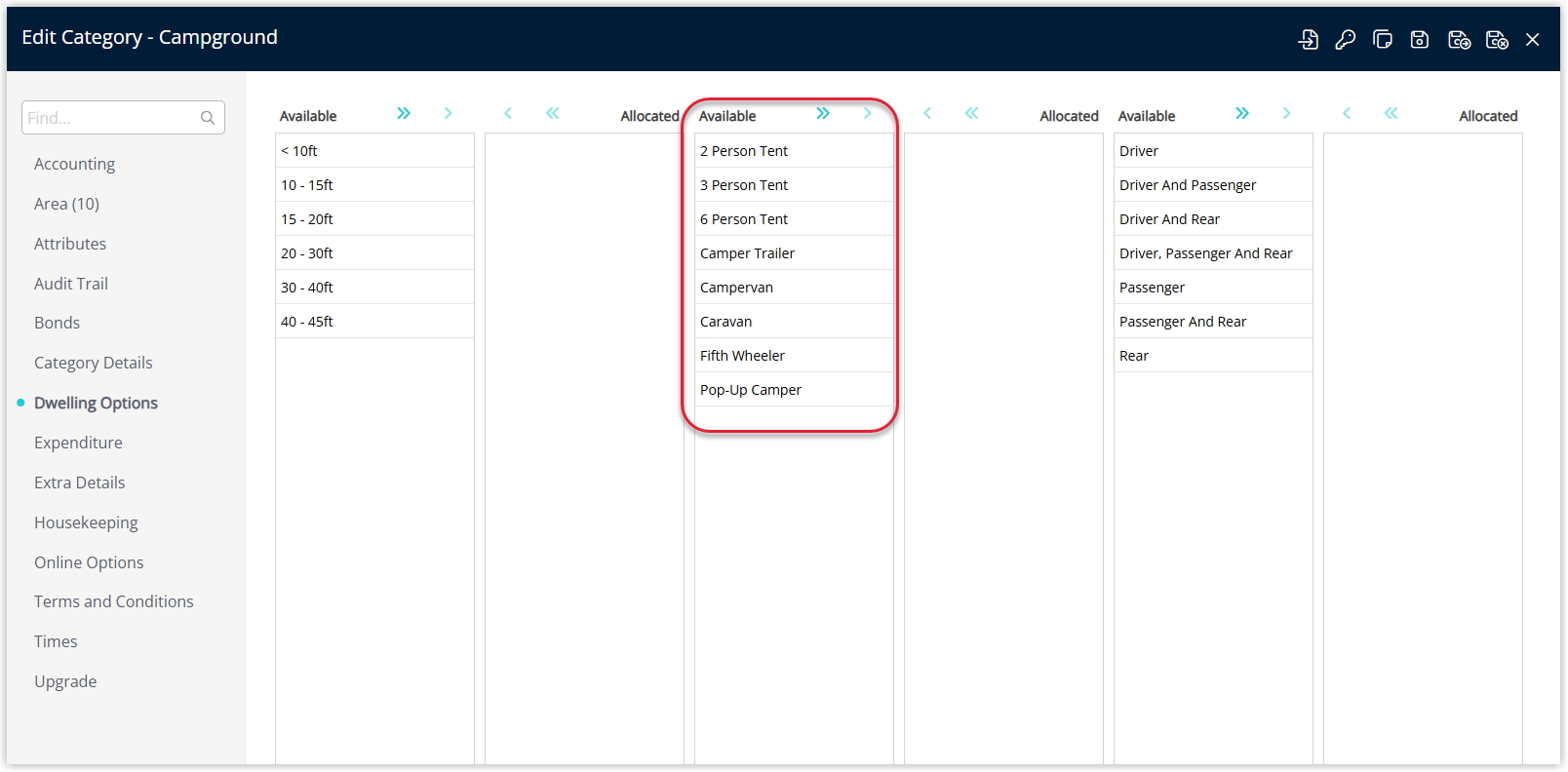Select the 'Campervan' option
This screenshot has height=772, width=1568.
pos(794,288)
